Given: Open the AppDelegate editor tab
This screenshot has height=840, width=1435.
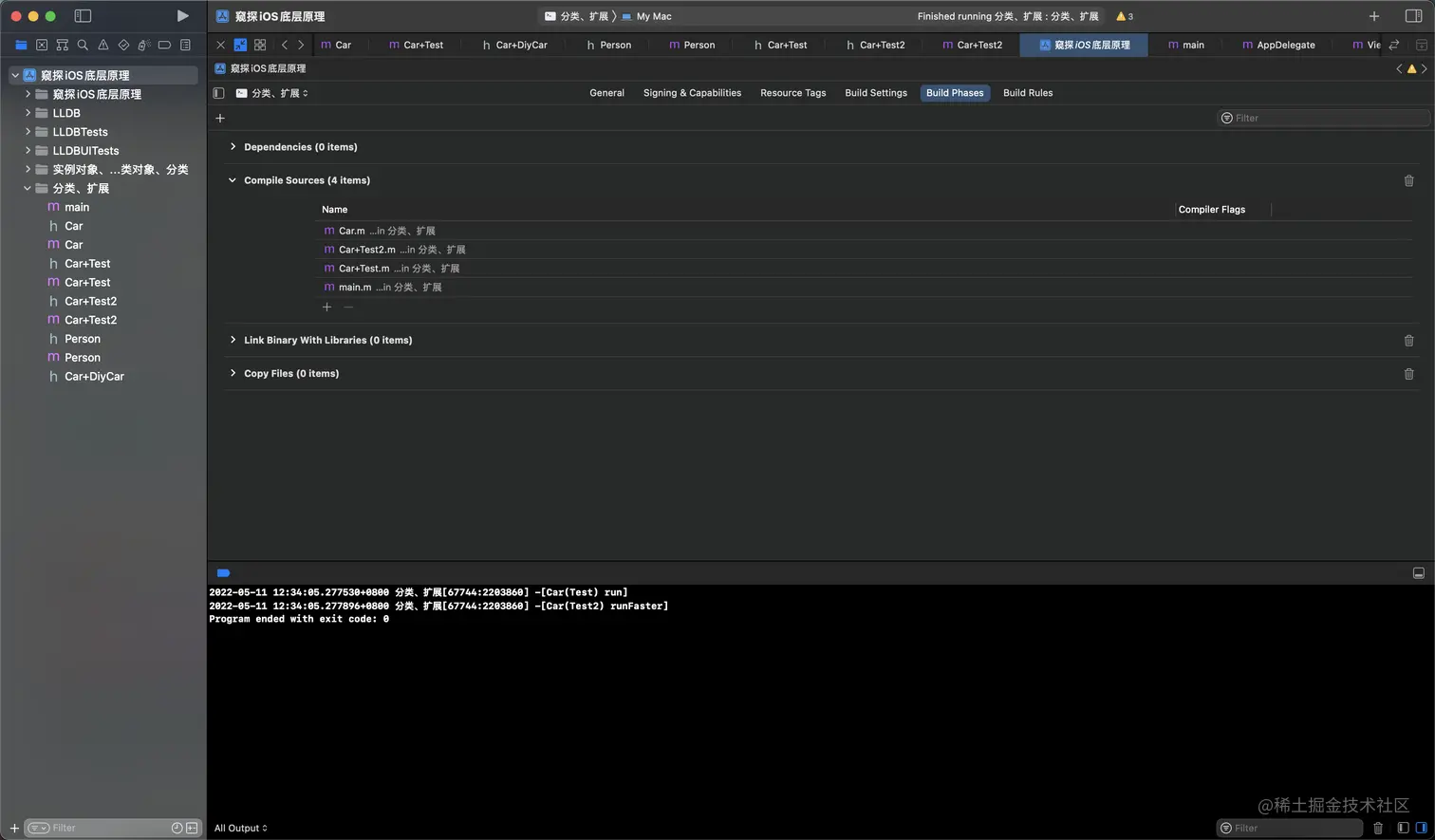Looking at the screenshot, I should pyautogui.click(x=1279, y=45).
